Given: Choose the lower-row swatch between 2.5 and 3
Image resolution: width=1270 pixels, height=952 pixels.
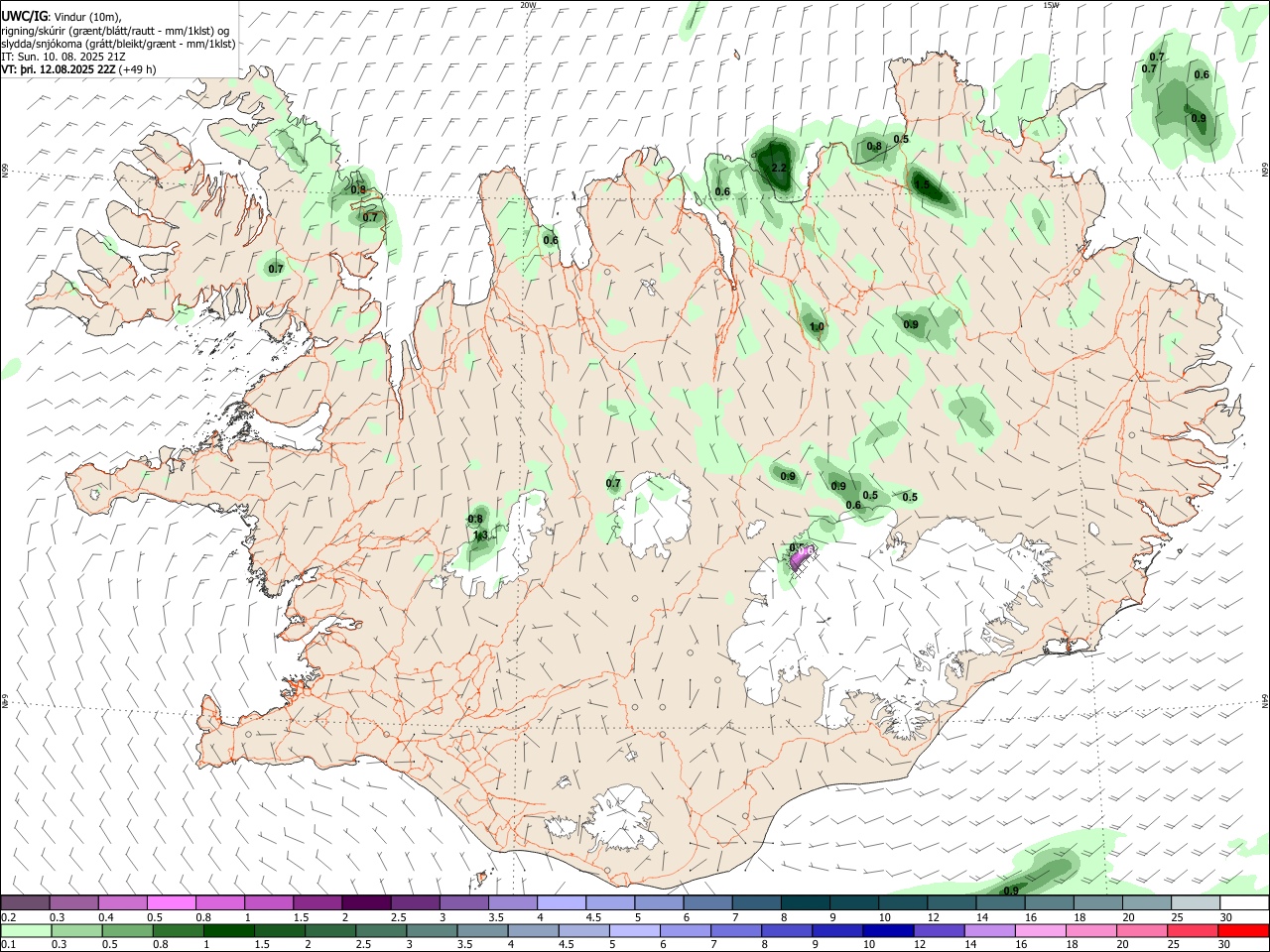Looking at the screenshot, I should click(381, 931).
